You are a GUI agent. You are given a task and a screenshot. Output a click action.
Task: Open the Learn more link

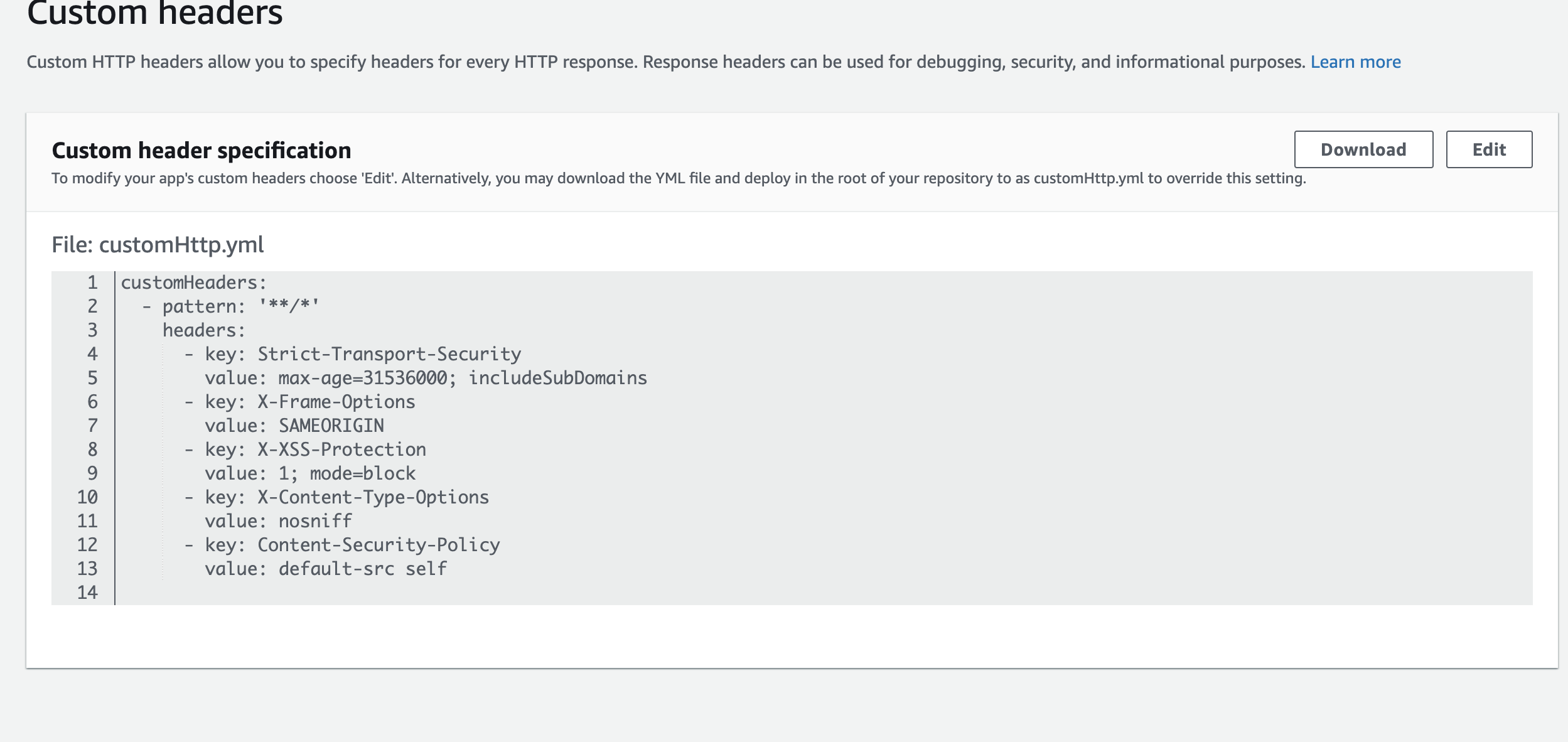click(1356, 62)
